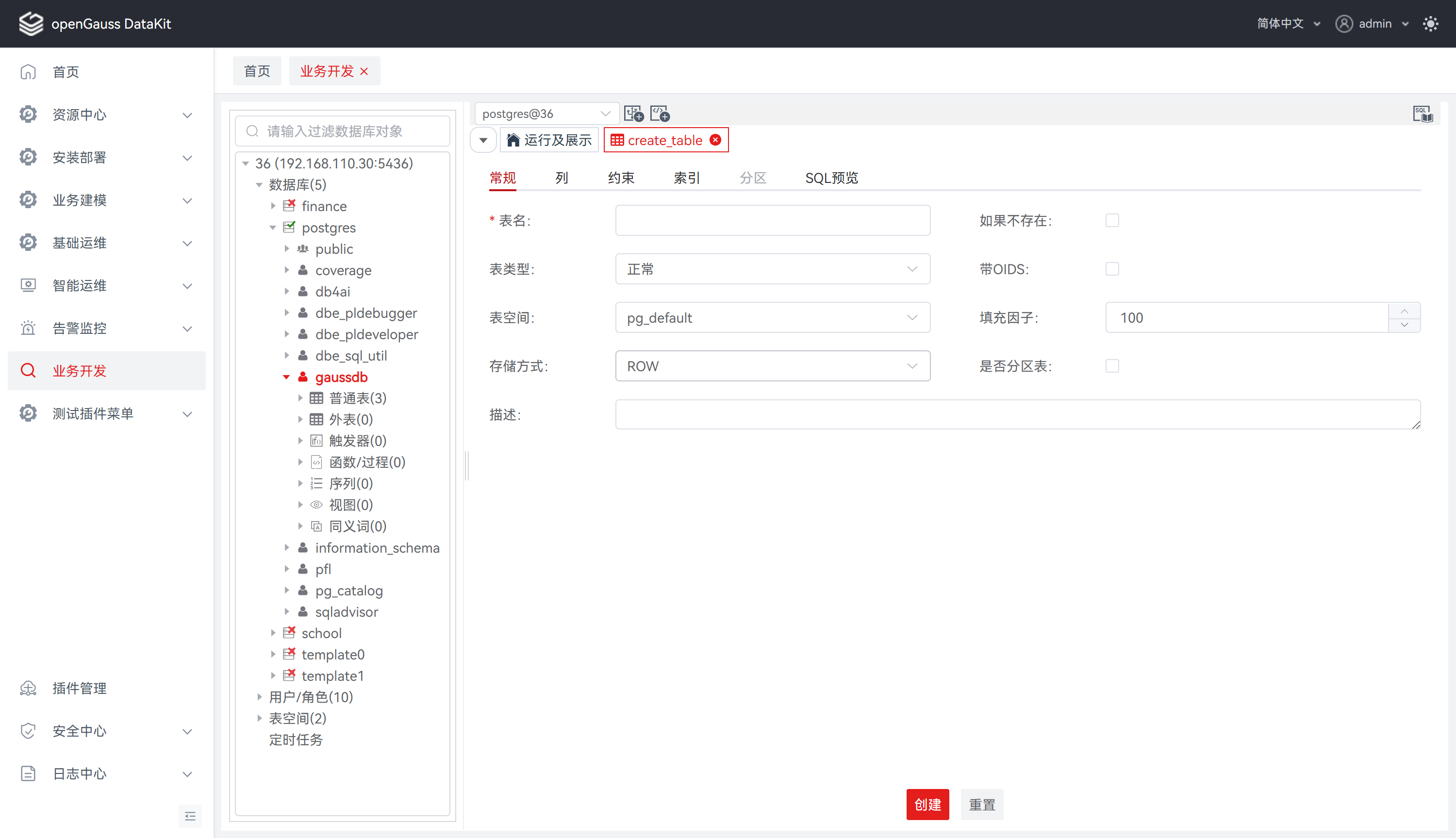Screen dimensions: 1456x838
Task: Close the create_table tab
Action: coord(715,140)
